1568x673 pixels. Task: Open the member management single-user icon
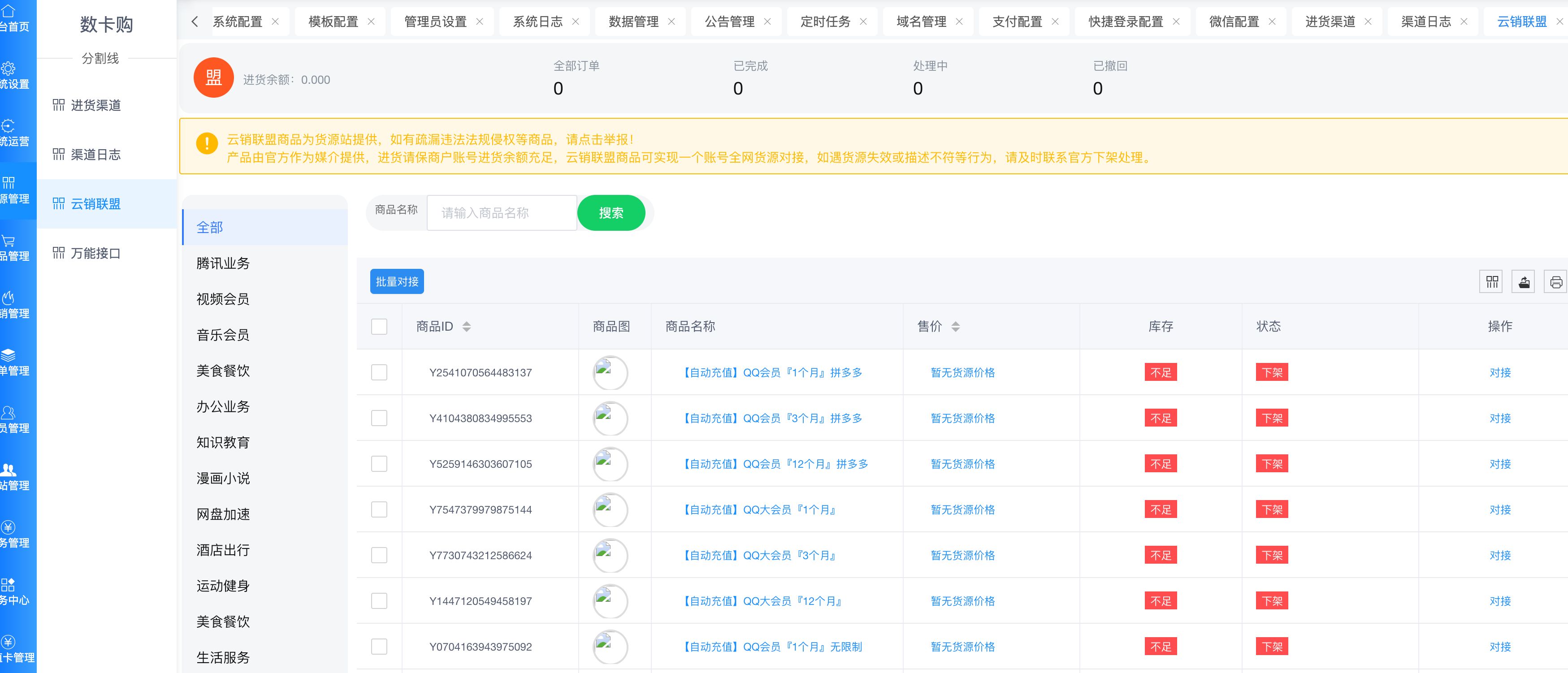(8, 413)
